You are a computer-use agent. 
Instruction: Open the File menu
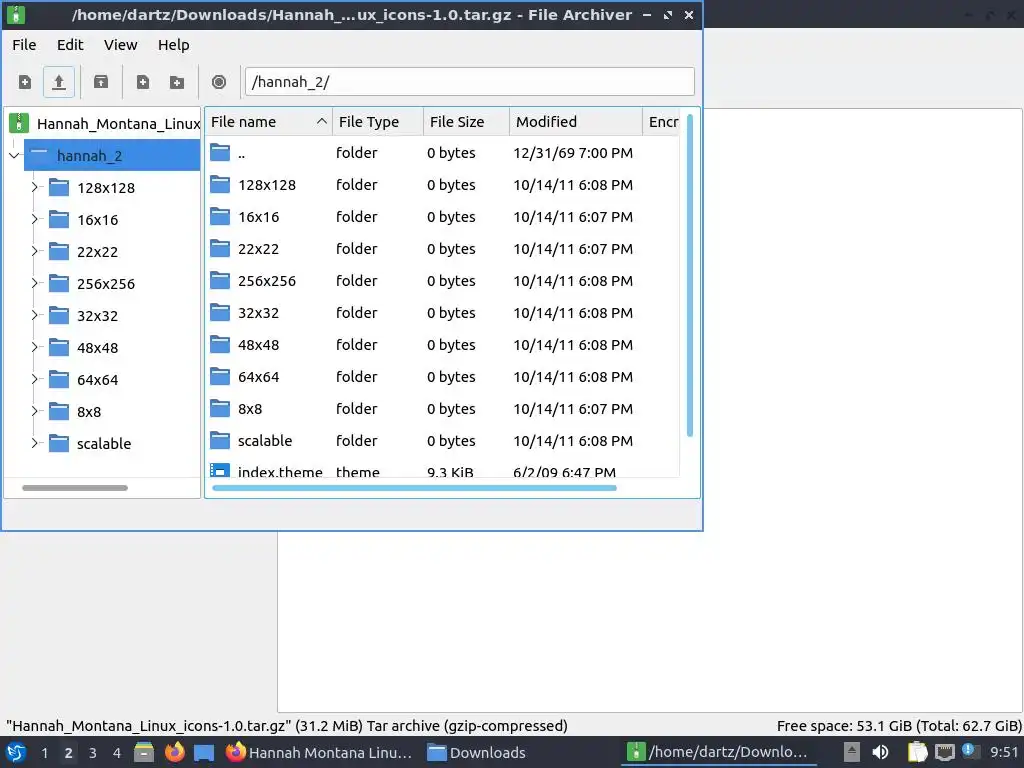(x=24, y=45)
